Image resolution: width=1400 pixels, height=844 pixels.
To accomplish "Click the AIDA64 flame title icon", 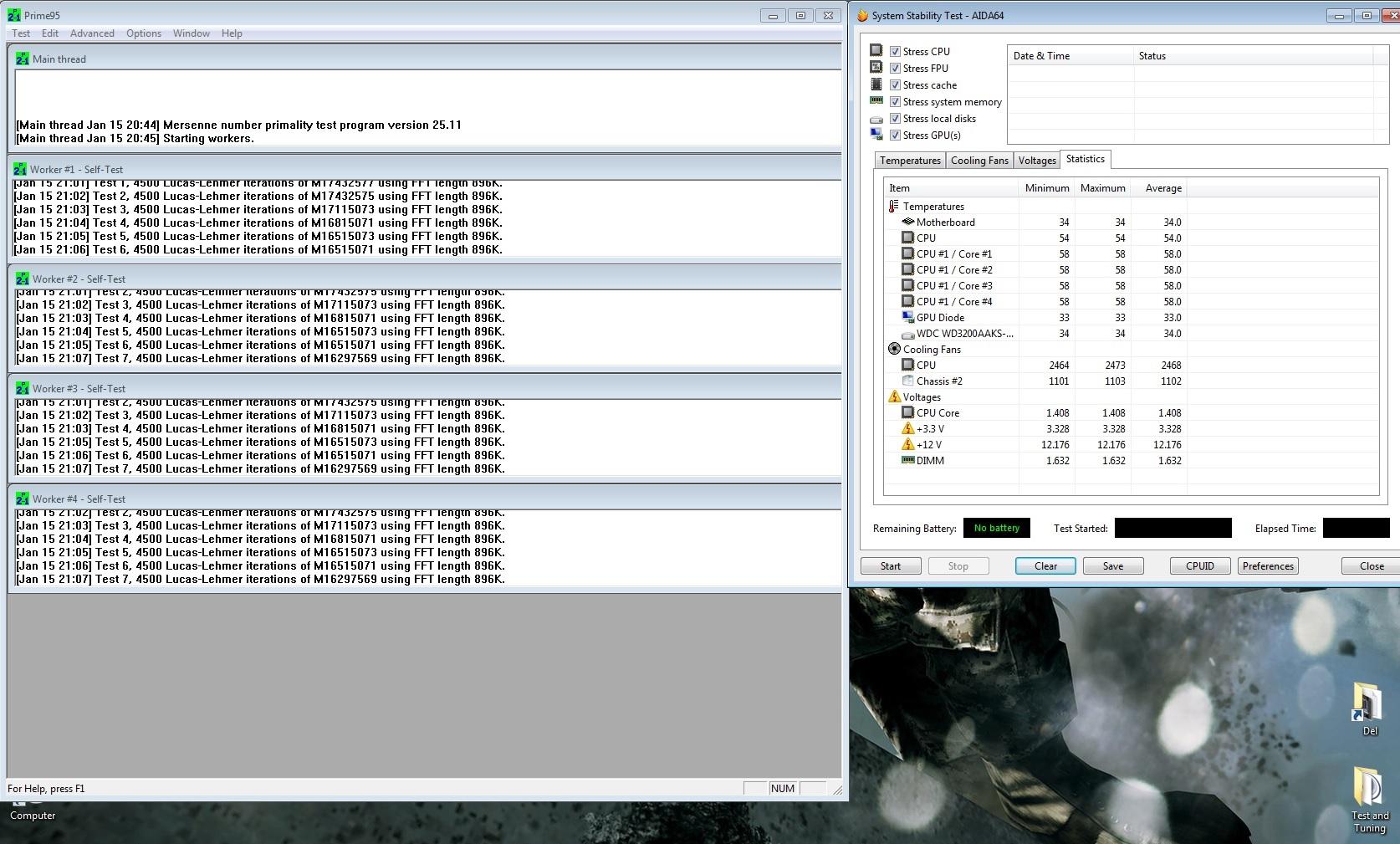I will pyautogui.click(x=862, y=15).
